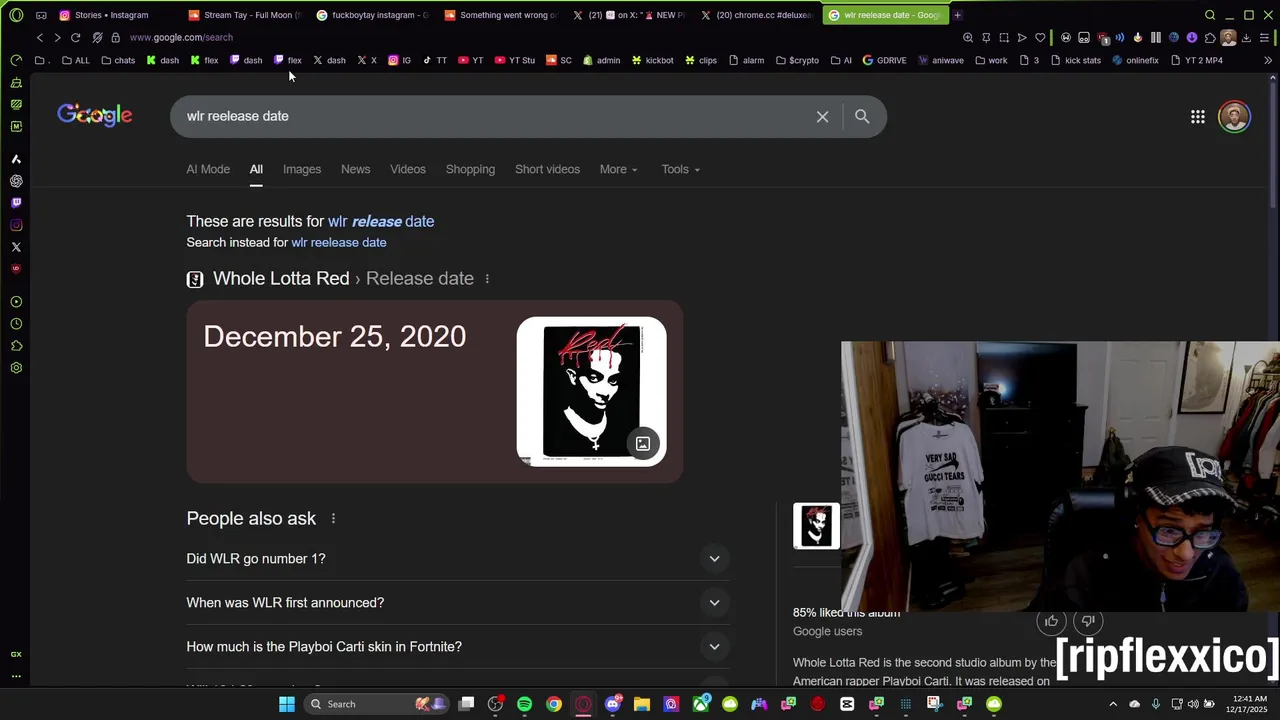The width and height of the screenshot is (1280, 720).
Task: Open File Explorer from the taskbar
Action: (642, 704)
